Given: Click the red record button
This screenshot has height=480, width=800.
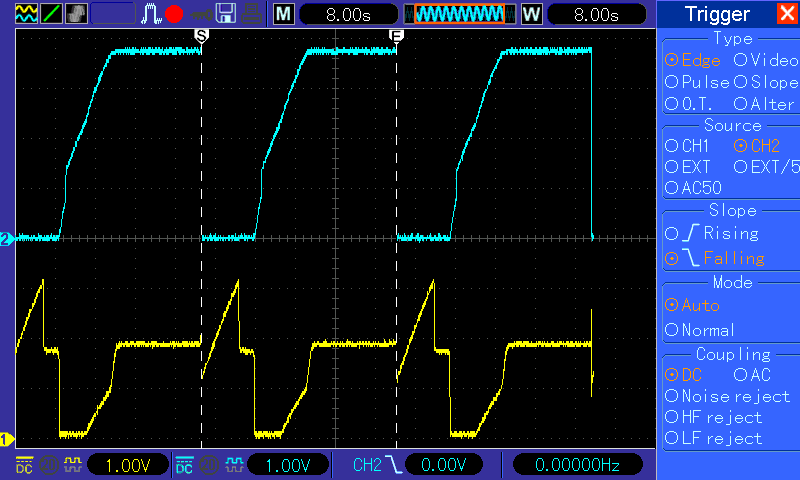Looking at the screenshot, I should point(174,14).
